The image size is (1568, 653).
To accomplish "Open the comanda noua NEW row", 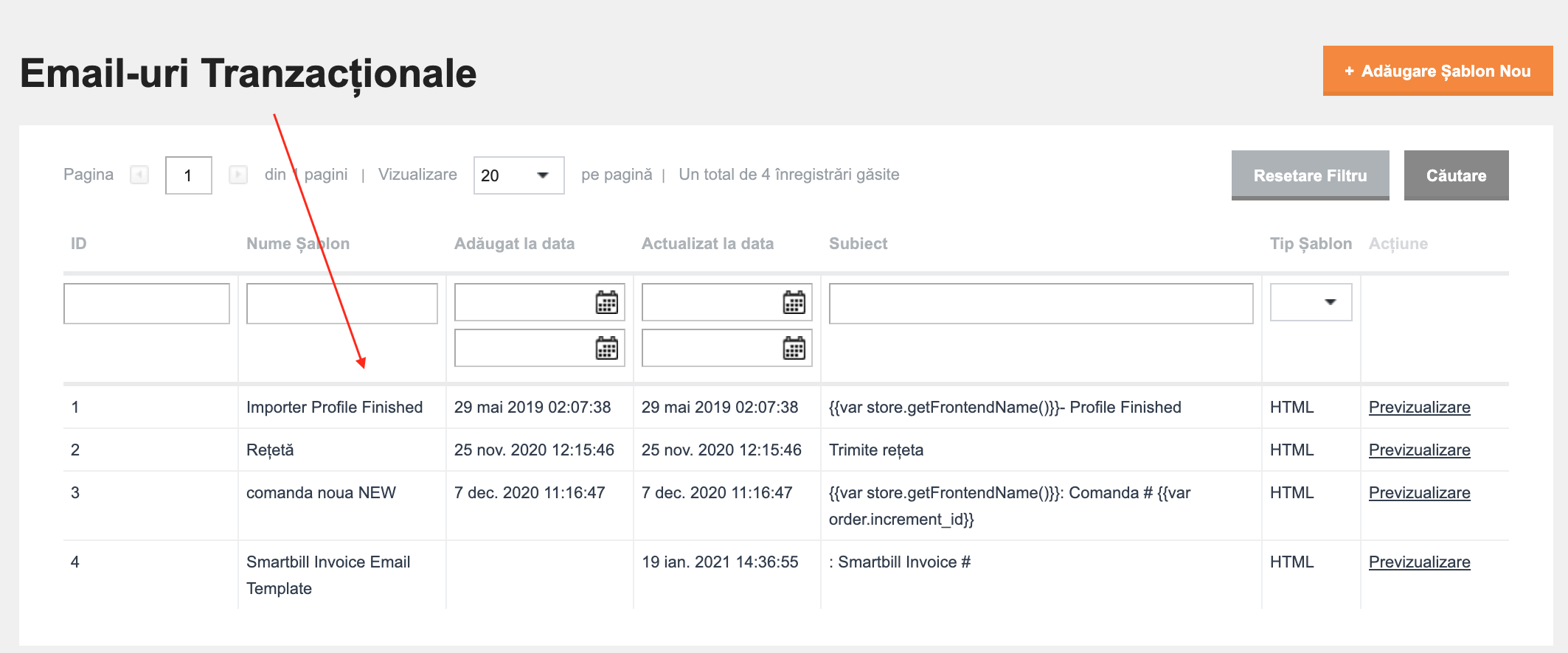I will (x=786, y=506).
